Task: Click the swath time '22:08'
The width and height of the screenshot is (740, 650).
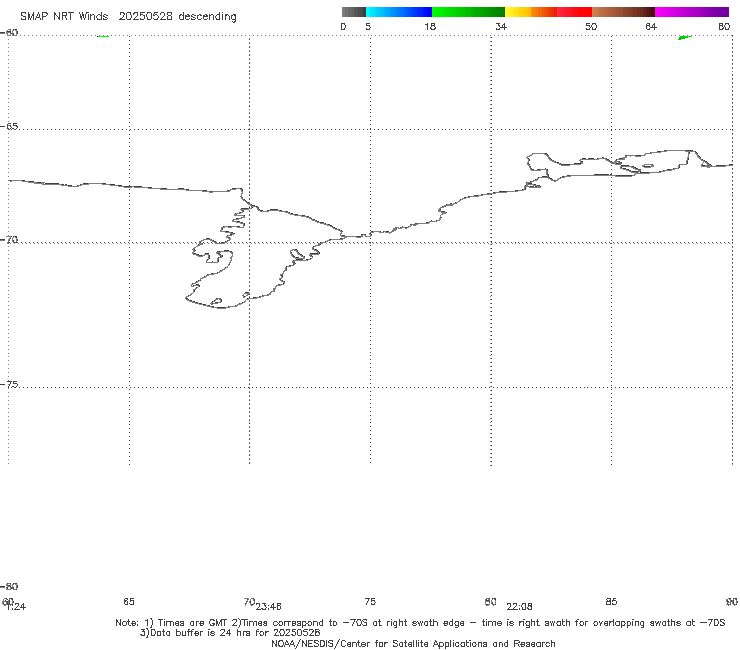Action: coord(519,607)
